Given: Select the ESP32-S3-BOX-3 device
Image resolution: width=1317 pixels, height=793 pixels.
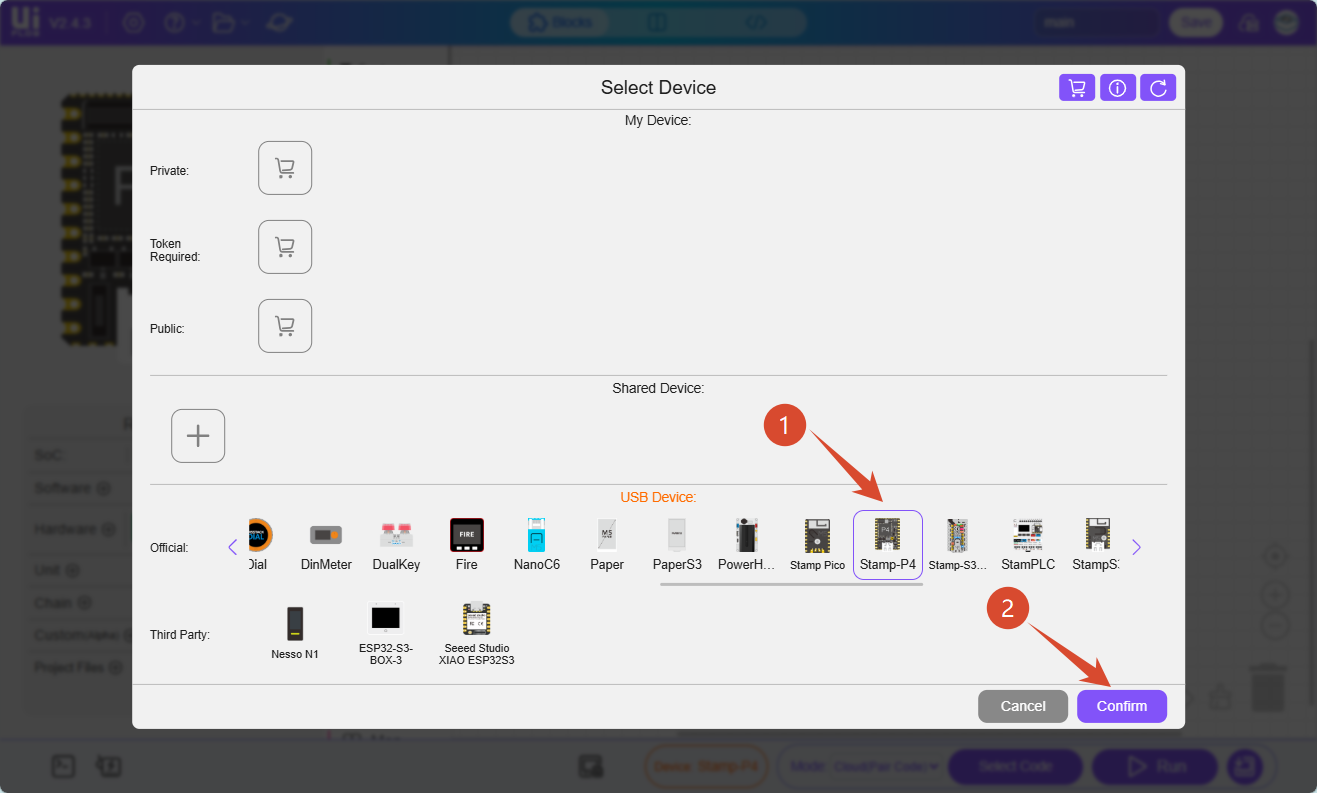Looking at the screenshot, I should [385, 632].
